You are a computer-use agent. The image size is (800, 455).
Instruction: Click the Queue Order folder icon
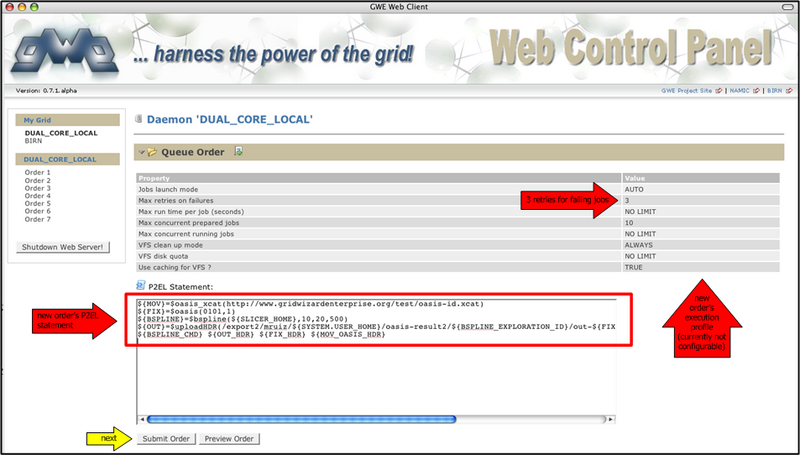[x=152, y=153]
